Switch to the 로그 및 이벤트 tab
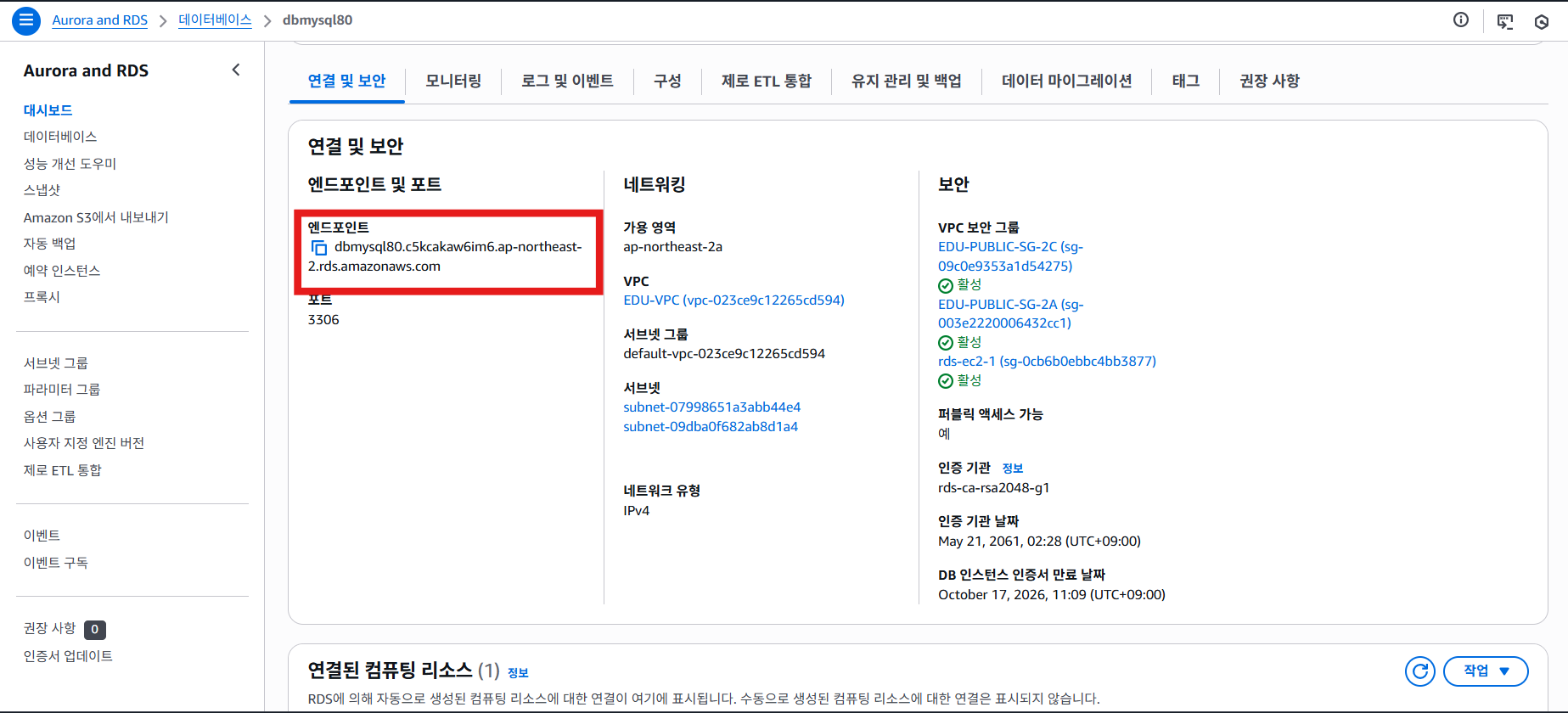 pyautogui.click(x=567, y=81)
